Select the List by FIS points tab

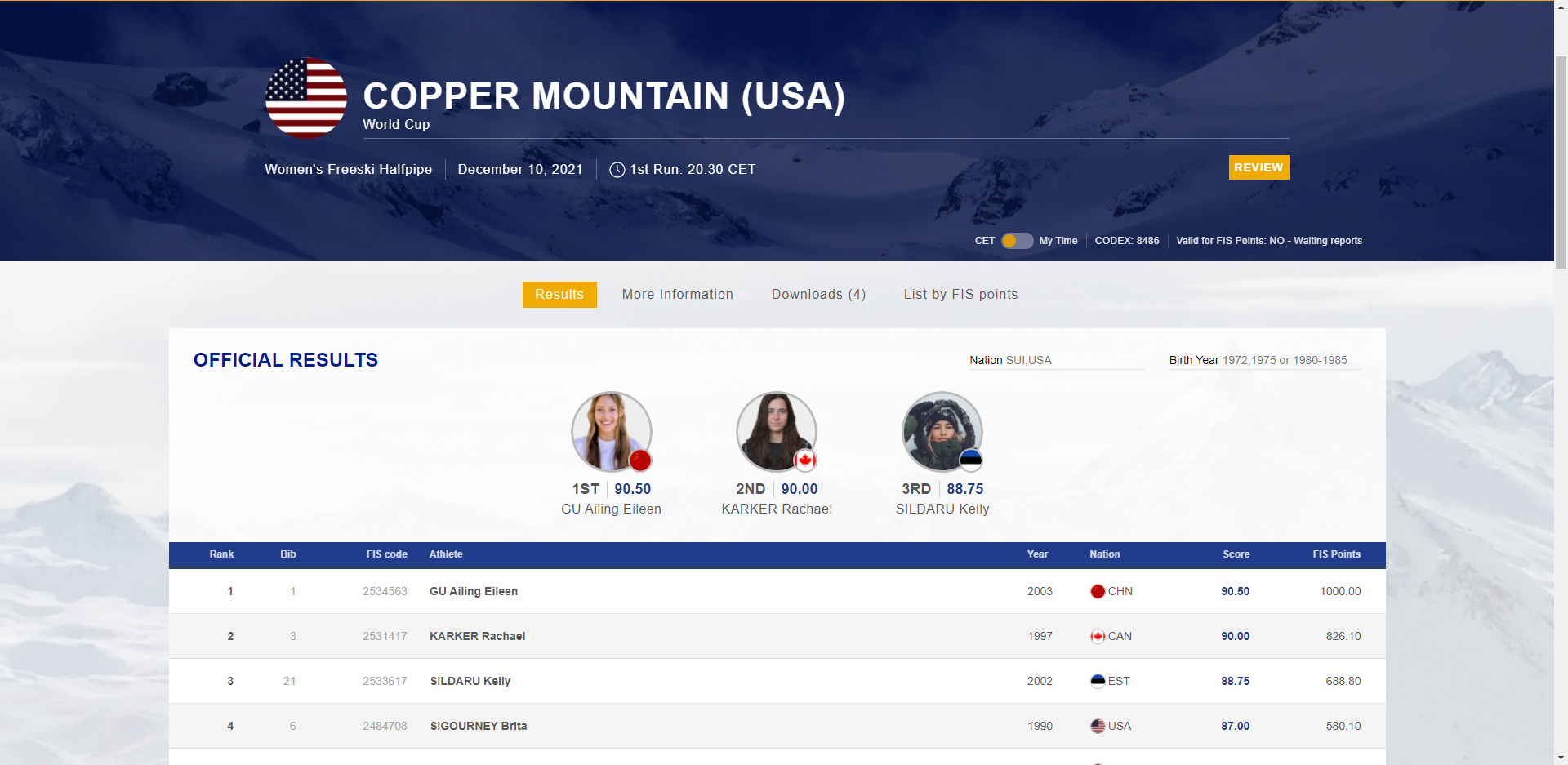(960, 295)
